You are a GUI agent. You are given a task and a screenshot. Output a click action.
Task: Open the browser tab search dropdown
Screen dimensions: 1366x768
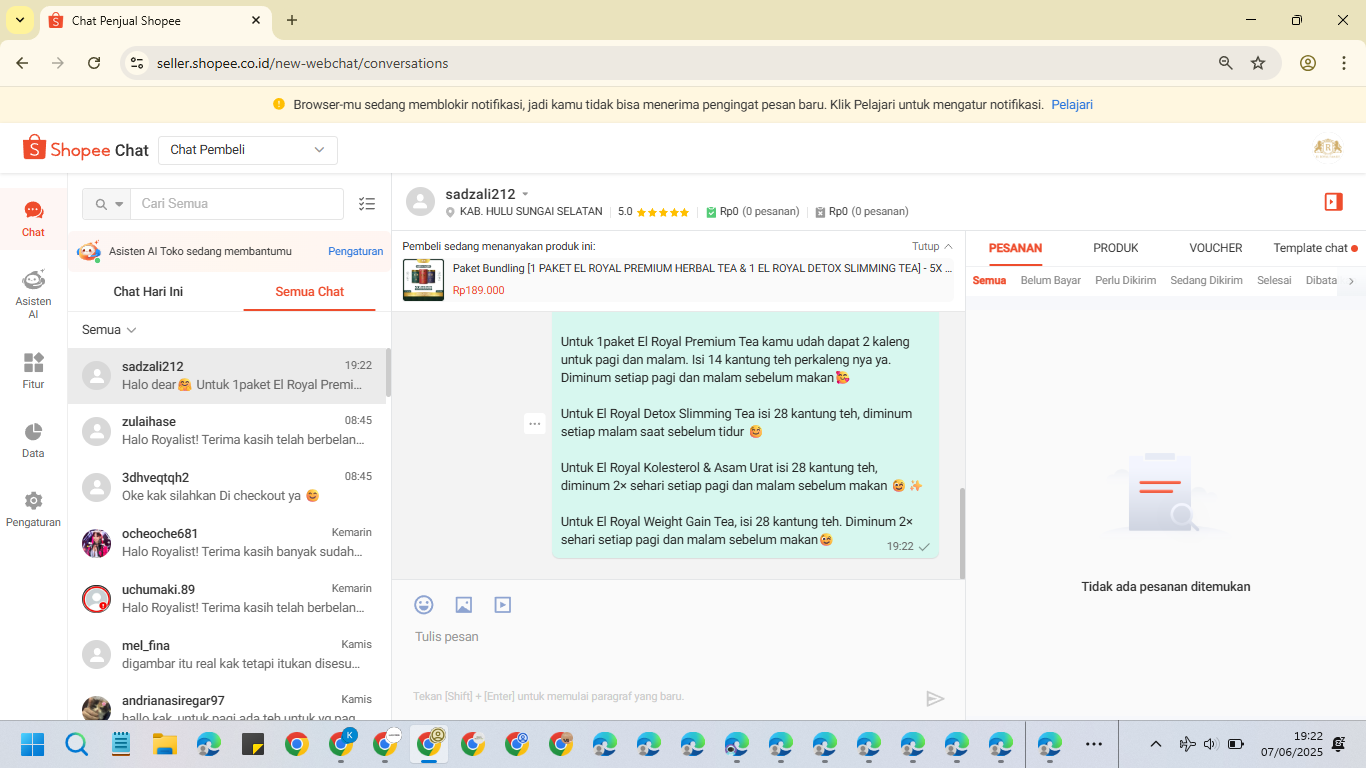click(20, 20)
